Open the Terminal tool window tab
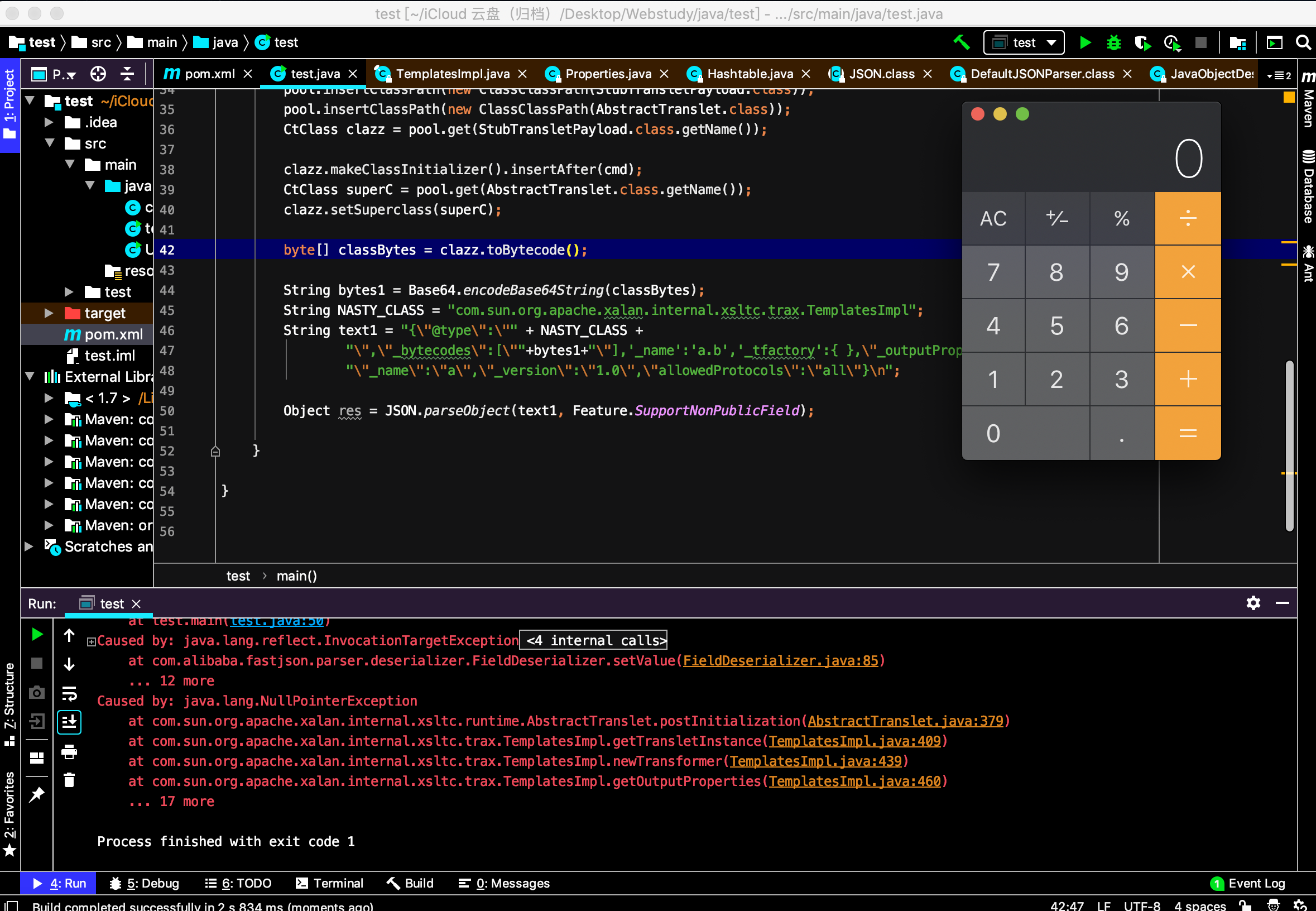The height and width of the screenshot is (911, 1316). click(330, 884)
